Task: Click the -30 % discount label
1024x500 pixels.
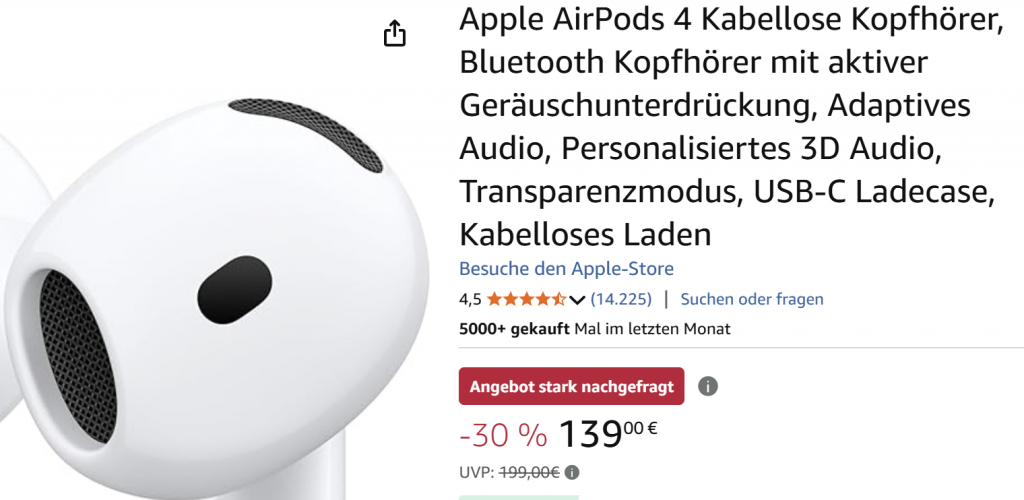Action: tap(504, 435)
